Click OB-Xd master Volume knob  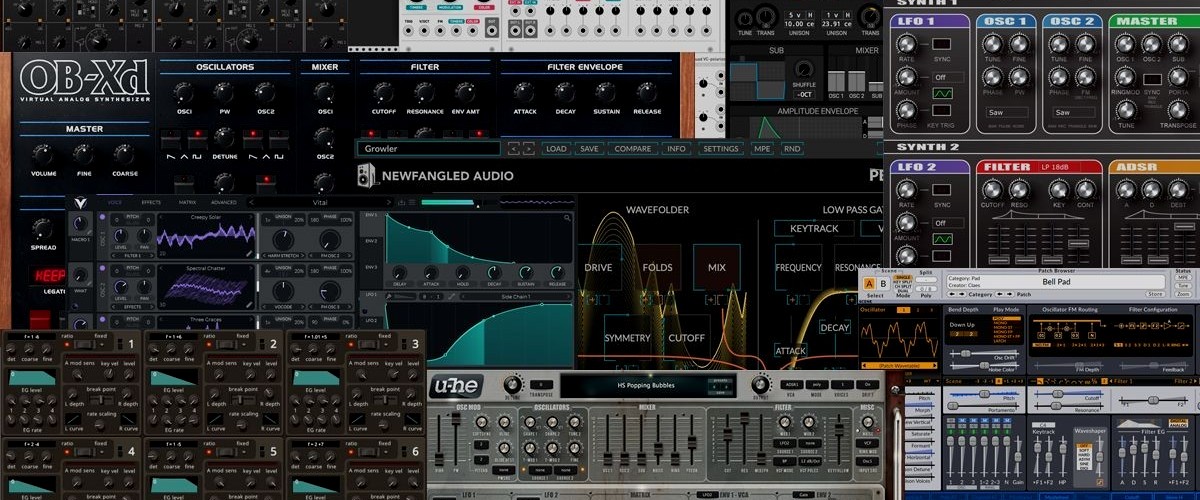point(43,154)
